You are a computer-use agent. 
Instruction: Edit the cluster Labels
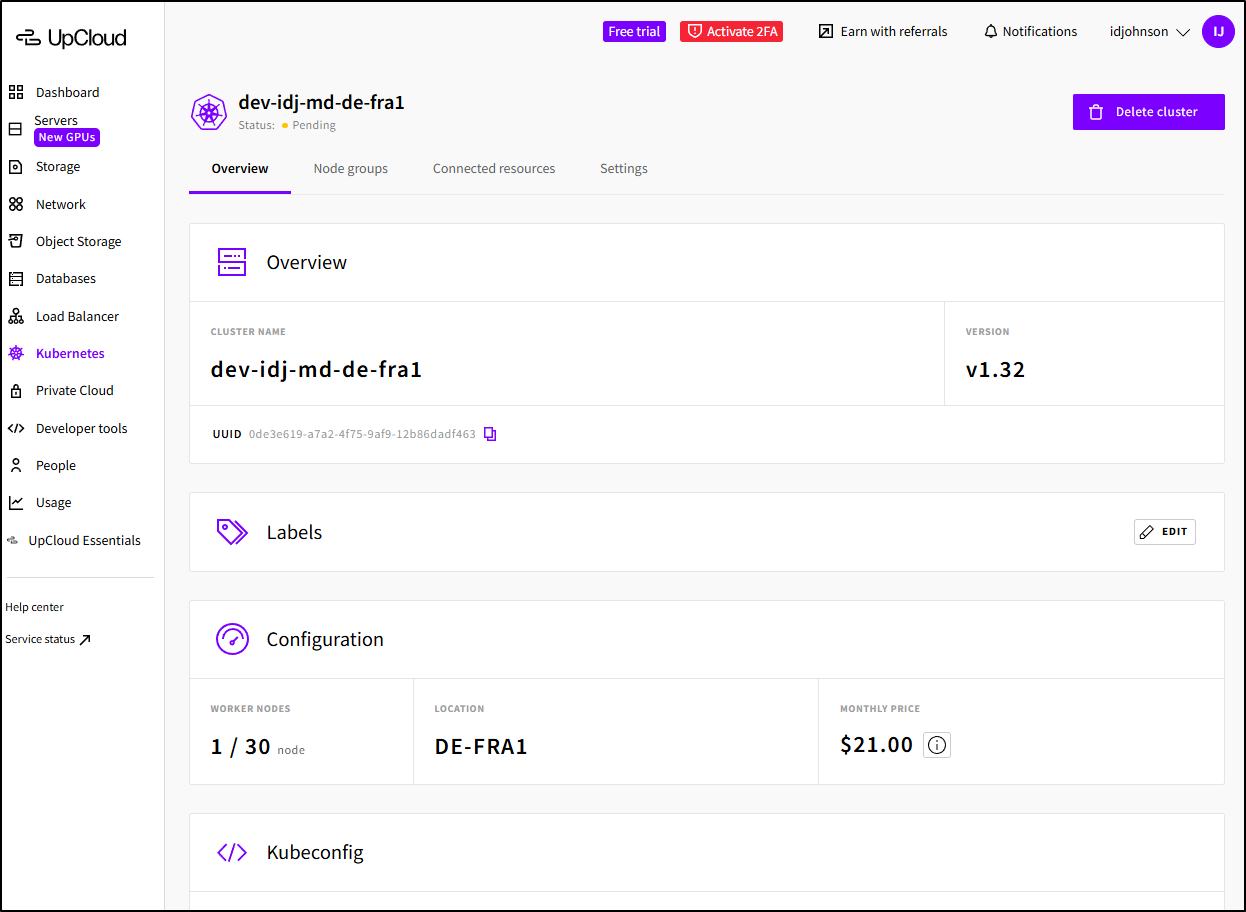[x=1164, y=532]
